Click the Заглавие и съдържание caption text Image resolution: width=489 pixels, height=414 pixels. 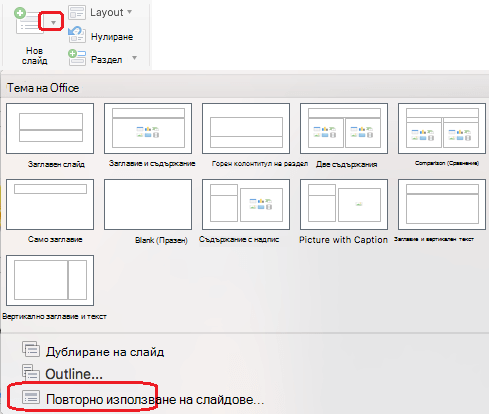click(x=152, y=163)
